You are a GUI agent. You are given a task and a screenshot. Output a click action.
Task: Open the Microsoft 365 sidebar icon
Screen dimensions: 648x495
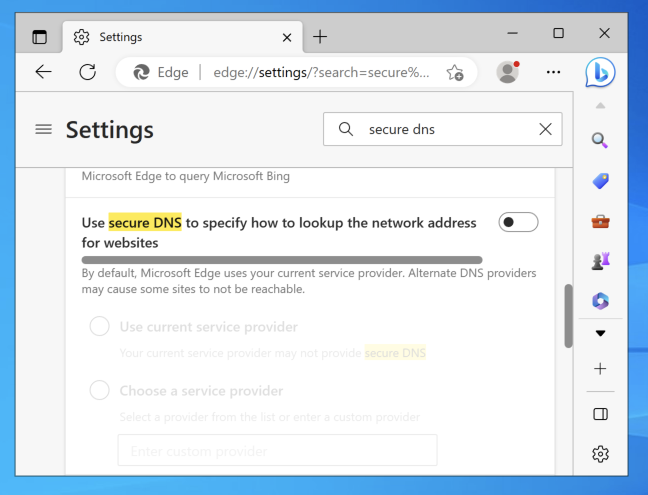pyautogui.click(x=600, y=300)
